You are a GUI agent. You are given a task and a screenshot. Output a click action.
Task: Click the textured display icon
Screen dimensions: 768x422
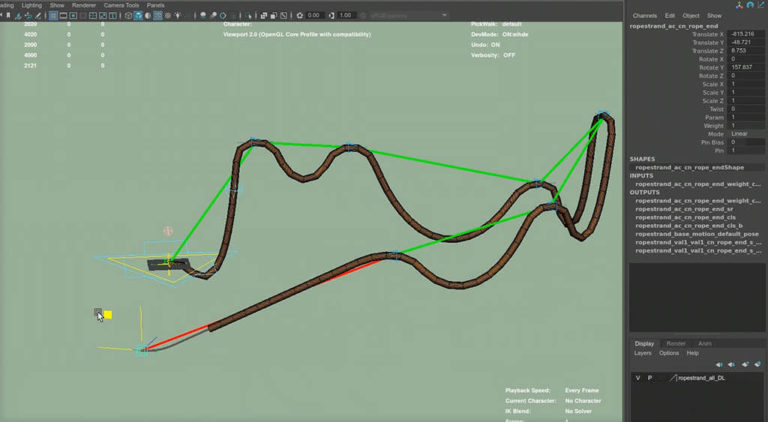(168, 16)
